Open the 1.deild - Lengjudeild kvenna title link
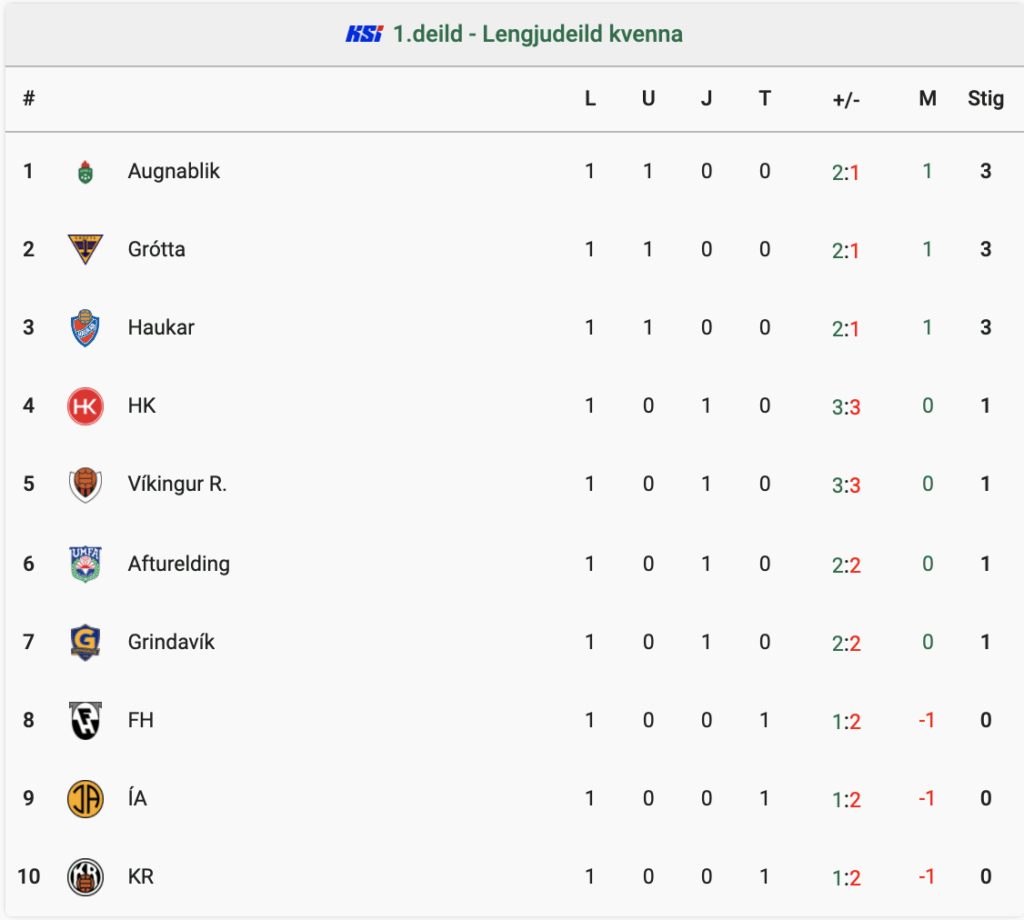Screen dimensions: 1024x920 pos(537,34)
